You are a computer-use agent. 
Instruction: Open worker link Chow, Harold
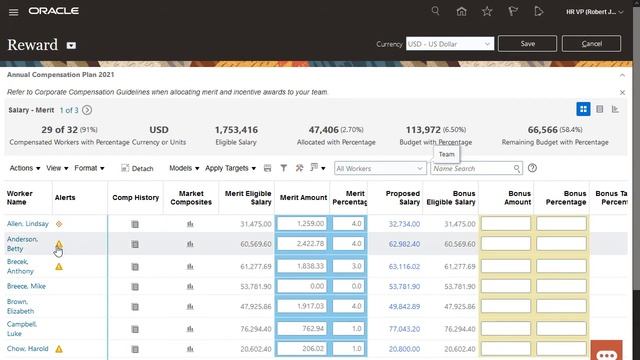pos(28,349)
